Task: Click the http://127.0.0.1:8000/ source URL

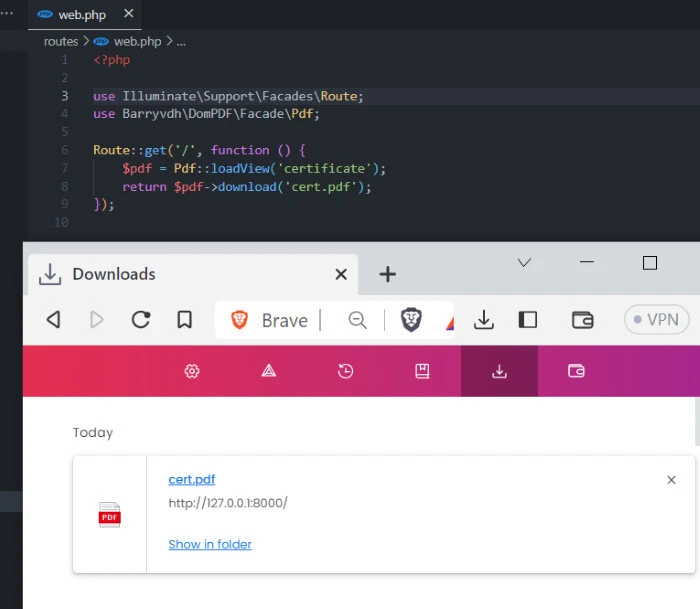Action: [x=228, y=503]
